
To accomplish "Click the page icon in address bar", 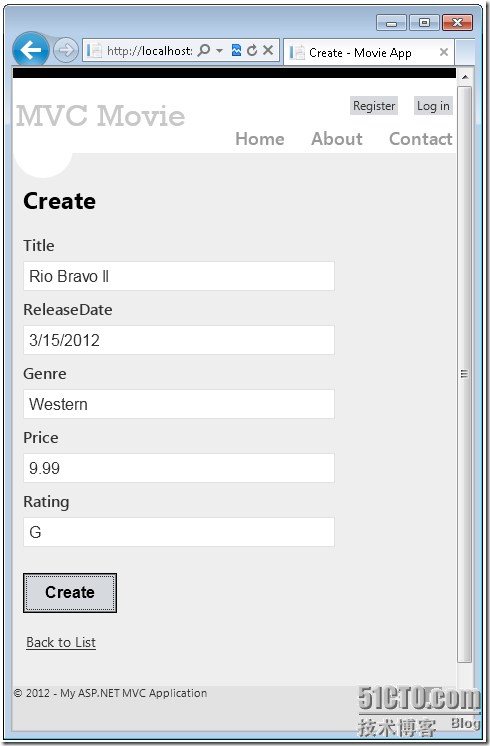I will 94,50.
